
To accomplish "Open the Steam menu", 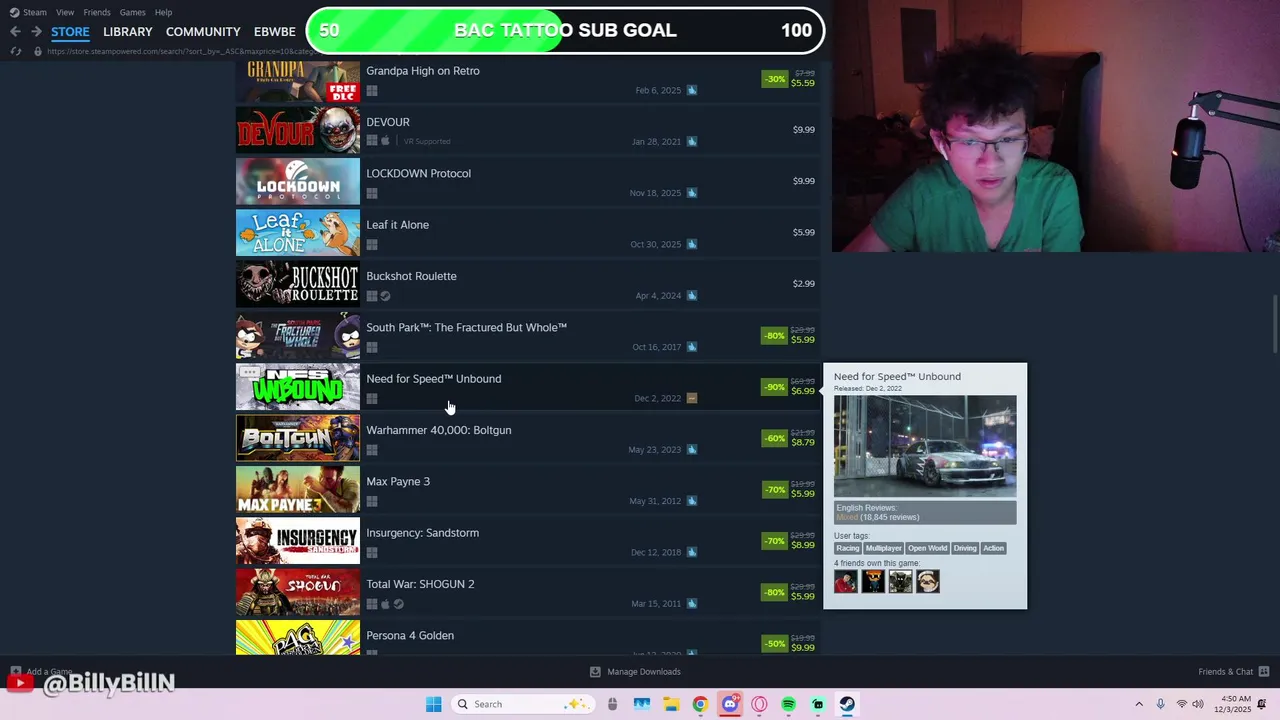I will tap(29, 12).
